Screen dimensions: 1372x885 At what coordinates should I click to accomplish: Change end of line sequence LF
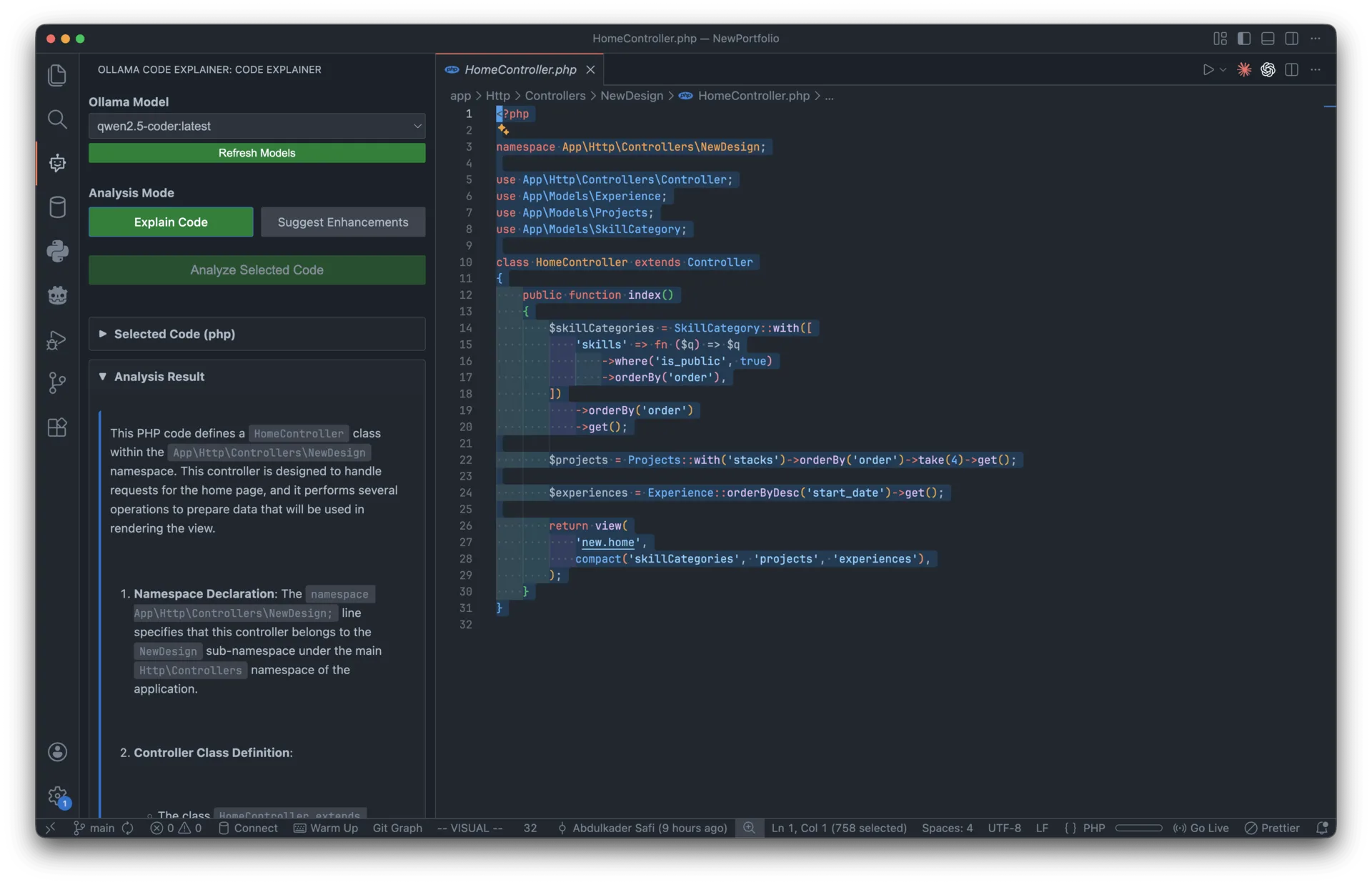pyautogui.click(x=1042, y=828)
